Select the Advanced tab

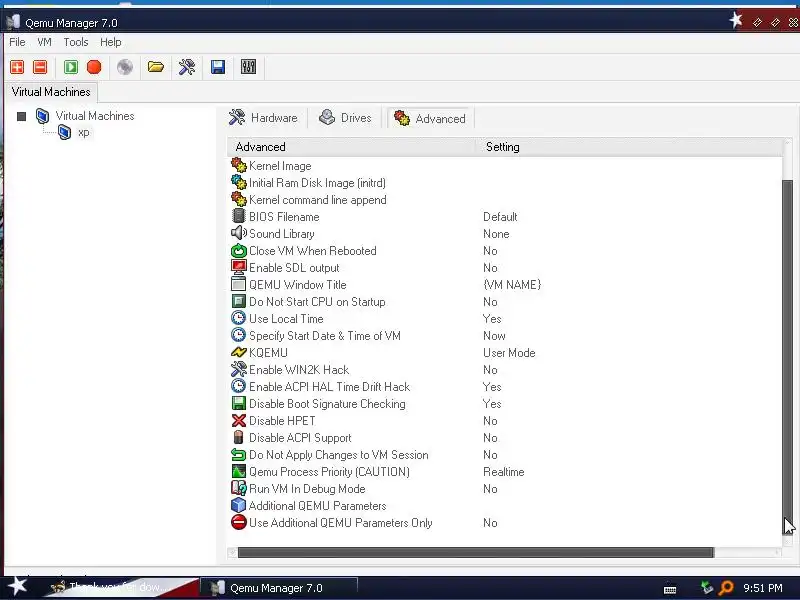click(x=431, y=118)
